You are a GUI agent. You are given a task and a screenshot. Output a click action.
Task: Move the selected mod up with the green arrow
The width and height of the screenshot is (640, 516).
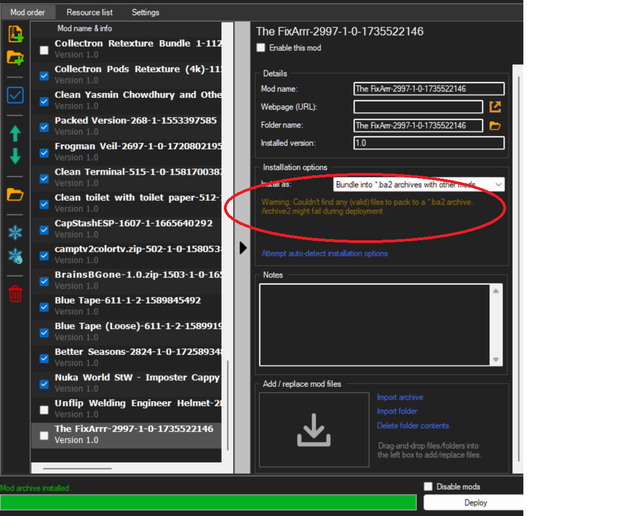pos(16,133)
